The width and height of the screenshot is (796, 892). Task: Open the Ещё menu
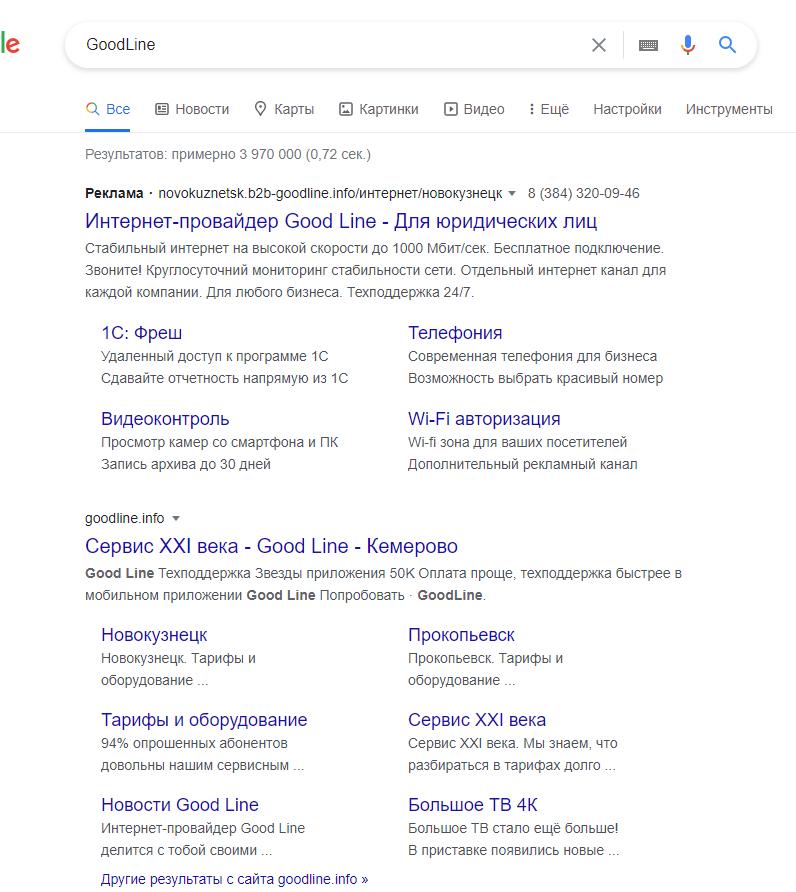548,109
